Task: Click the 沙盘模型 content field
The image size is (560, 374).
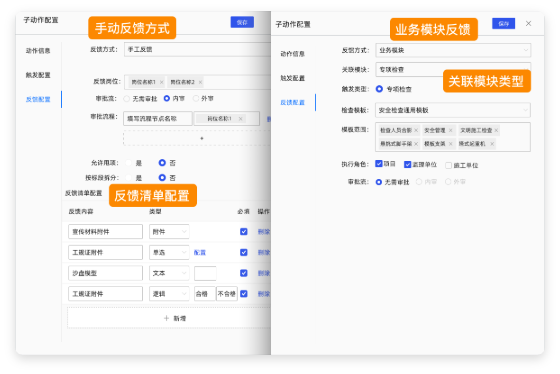Action: pyautogui.click(x=105, y=273)
